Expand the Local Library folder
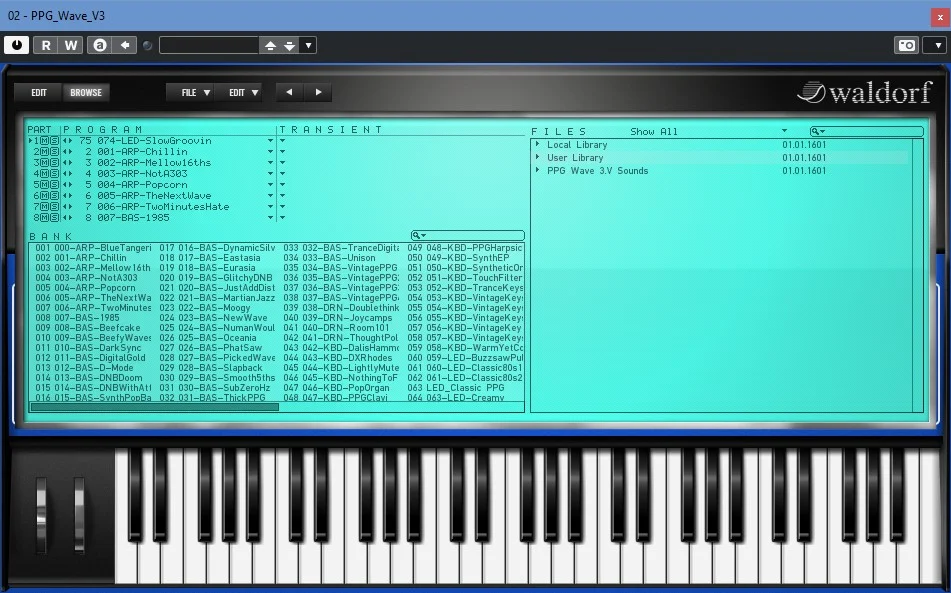 click(x=537, y=144)
